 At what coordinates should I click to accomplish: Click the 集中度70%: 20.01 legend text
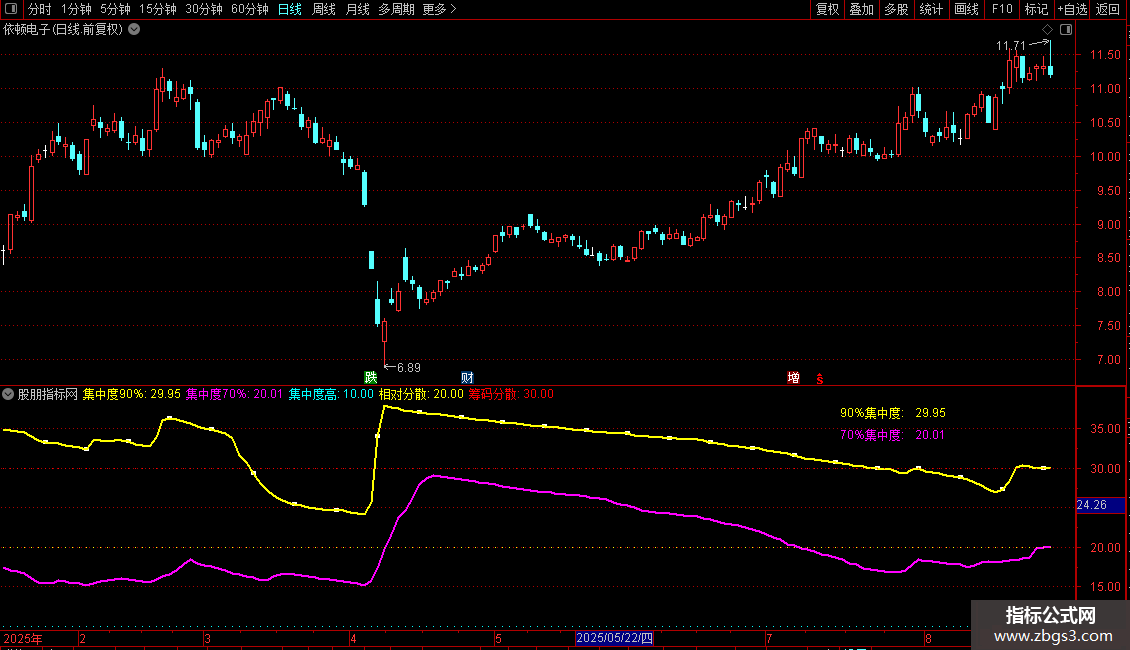coord(234,394)
